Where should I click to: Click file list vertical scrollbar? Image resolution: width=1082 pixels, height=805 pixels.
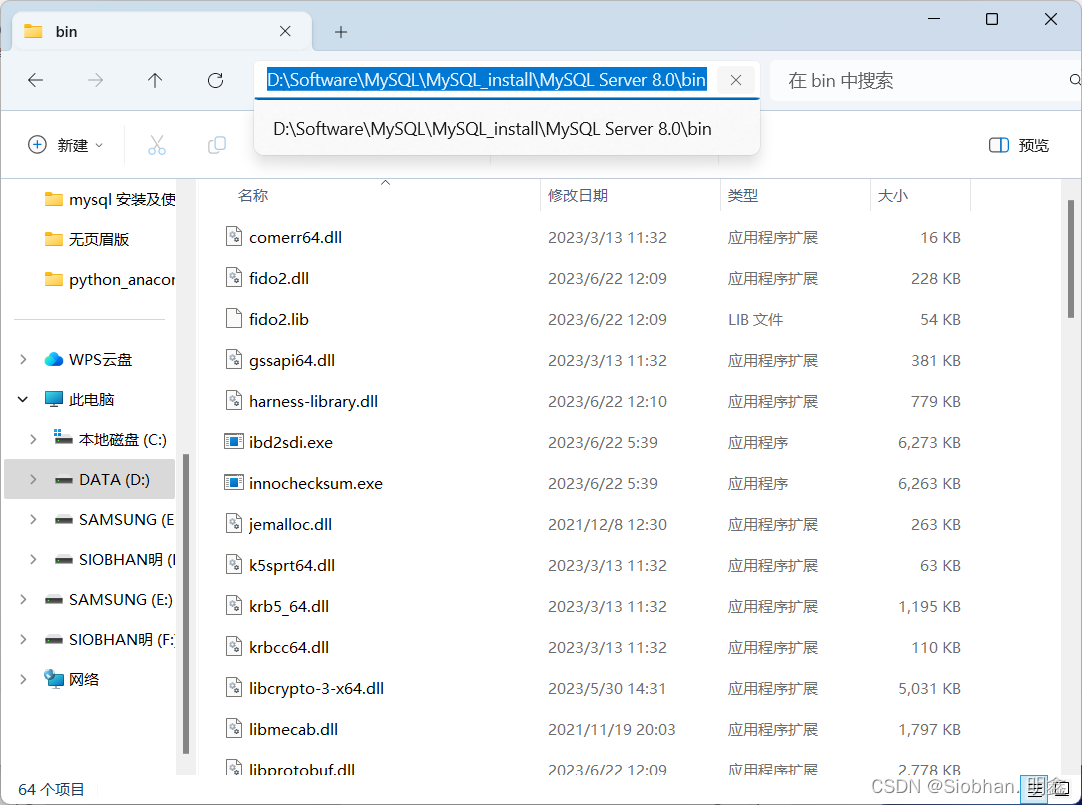(1071, 259)
